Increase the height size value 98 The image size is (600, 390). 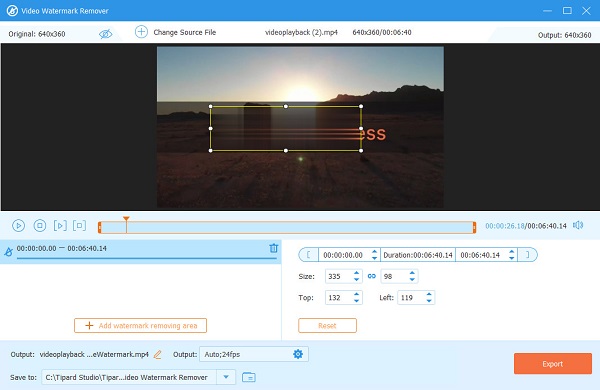pos(412,273)
